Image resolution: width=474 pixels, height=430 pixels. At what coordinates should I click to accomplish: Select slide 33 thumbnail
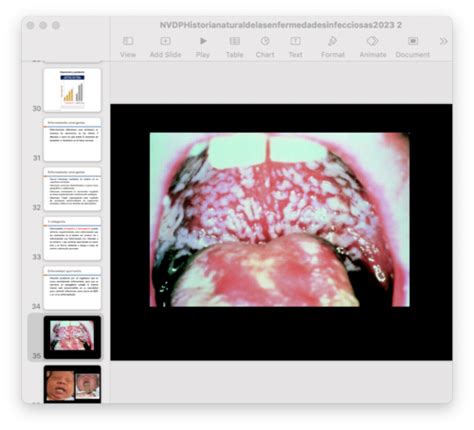(72, 238)
